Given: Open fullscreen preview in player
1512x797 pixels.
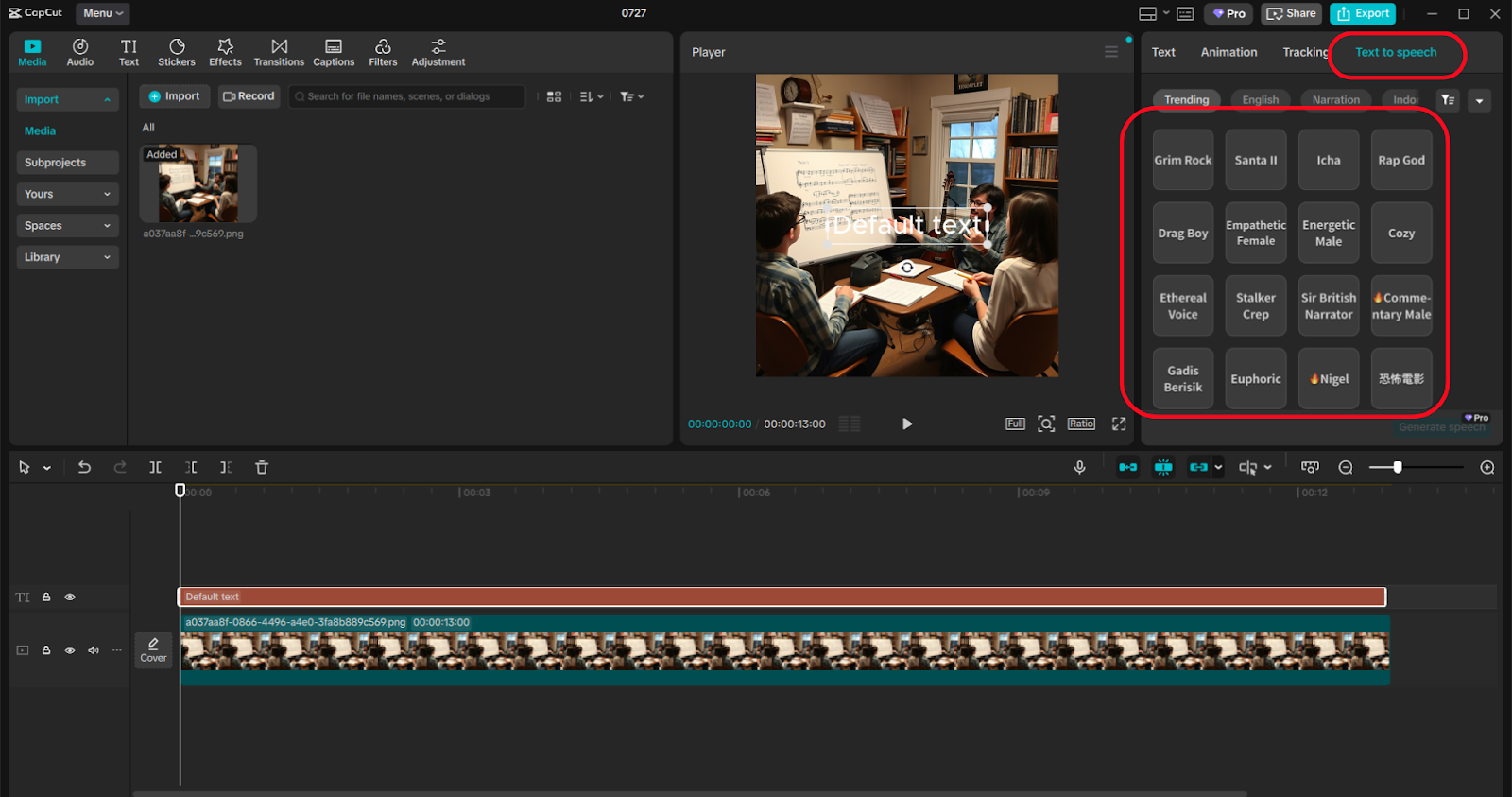Looking at the screenshot, I should pyautogui.click(x=1119, y=424).
